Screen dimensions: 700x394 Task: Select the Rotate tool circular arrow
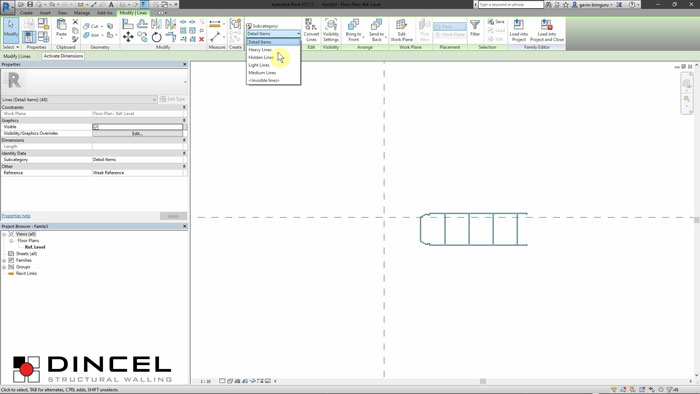pos(156,37)
